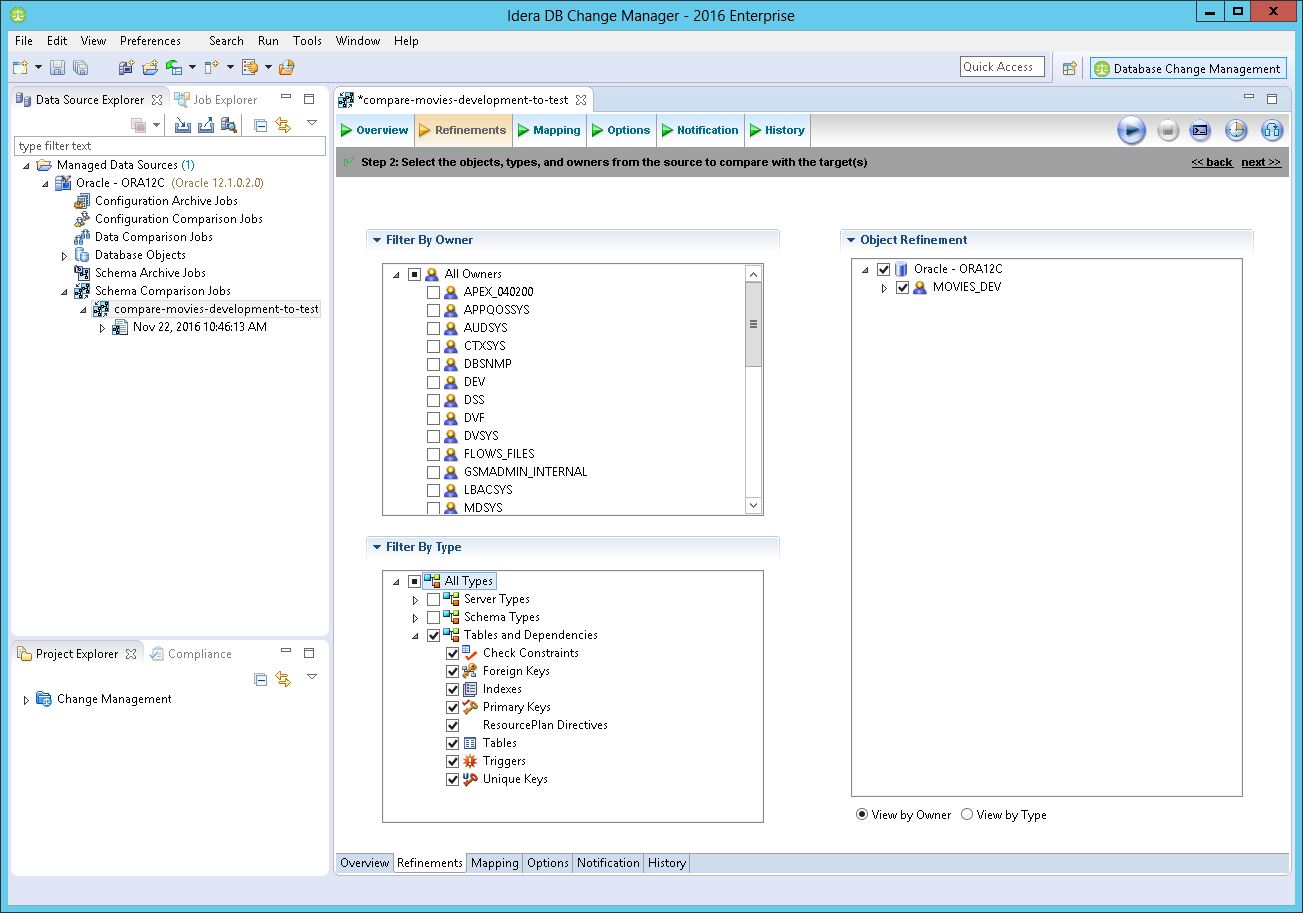Image resolution: width=1303 pixels, height=913 pixels.
Task: Open the Mapping tab at the bottom
Action: tap(495, 863)
